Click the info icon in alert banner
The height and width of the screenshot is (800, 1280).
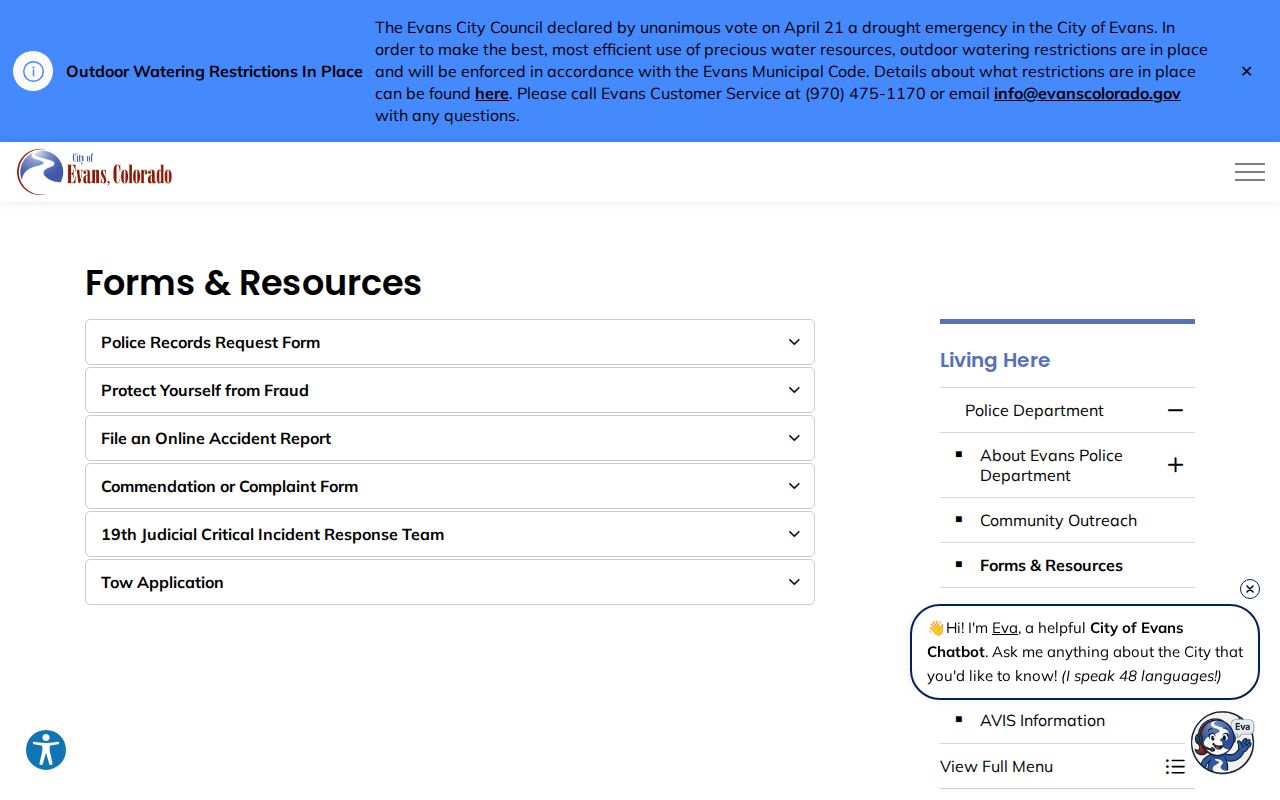33,71
